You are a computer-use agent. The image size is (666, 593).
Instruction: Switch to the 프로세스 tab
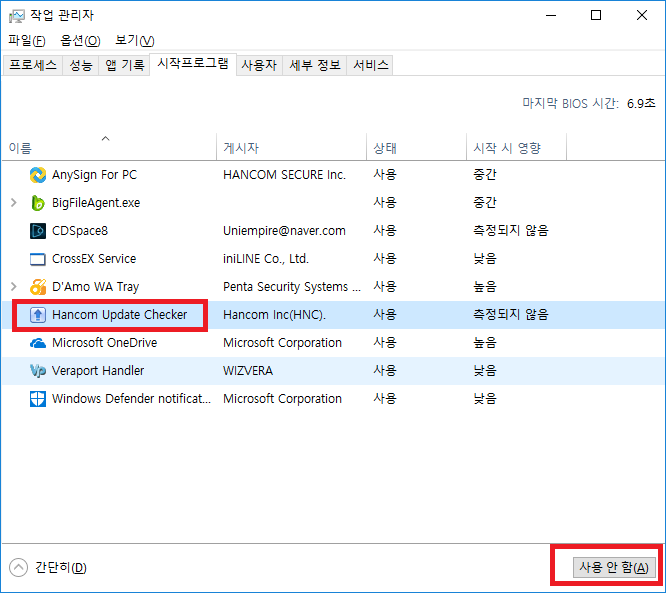33,65
